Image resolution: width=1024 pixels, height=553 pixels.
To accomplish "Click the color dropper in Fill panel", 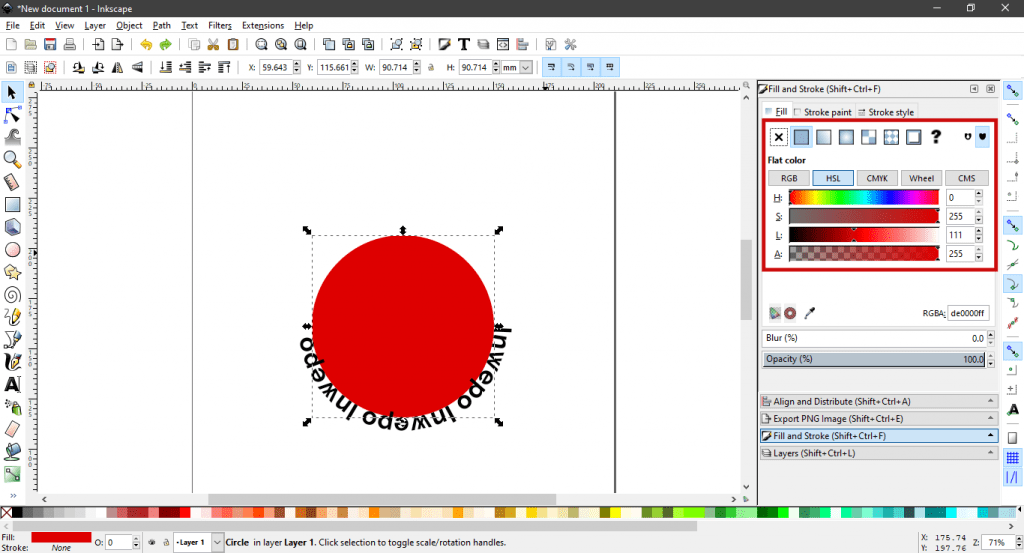I will pos(811,313).
